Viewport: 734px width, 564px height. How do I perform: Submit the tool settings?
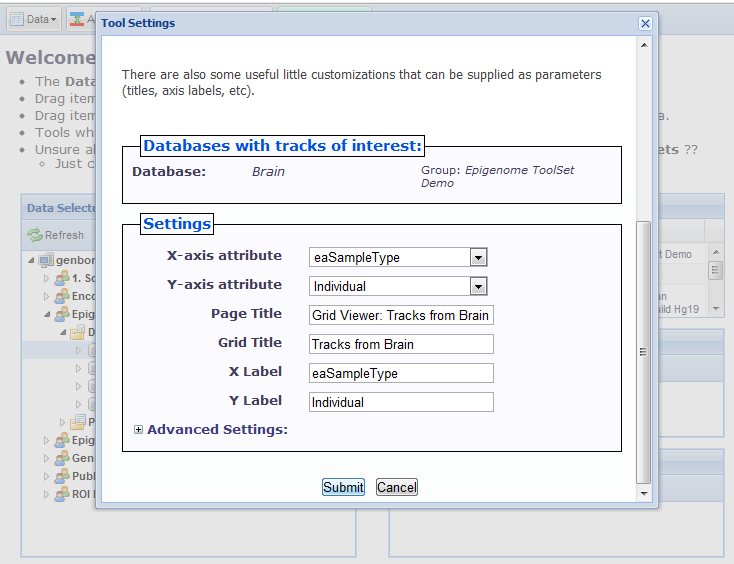pyautogui.click(x=343, y=487)
